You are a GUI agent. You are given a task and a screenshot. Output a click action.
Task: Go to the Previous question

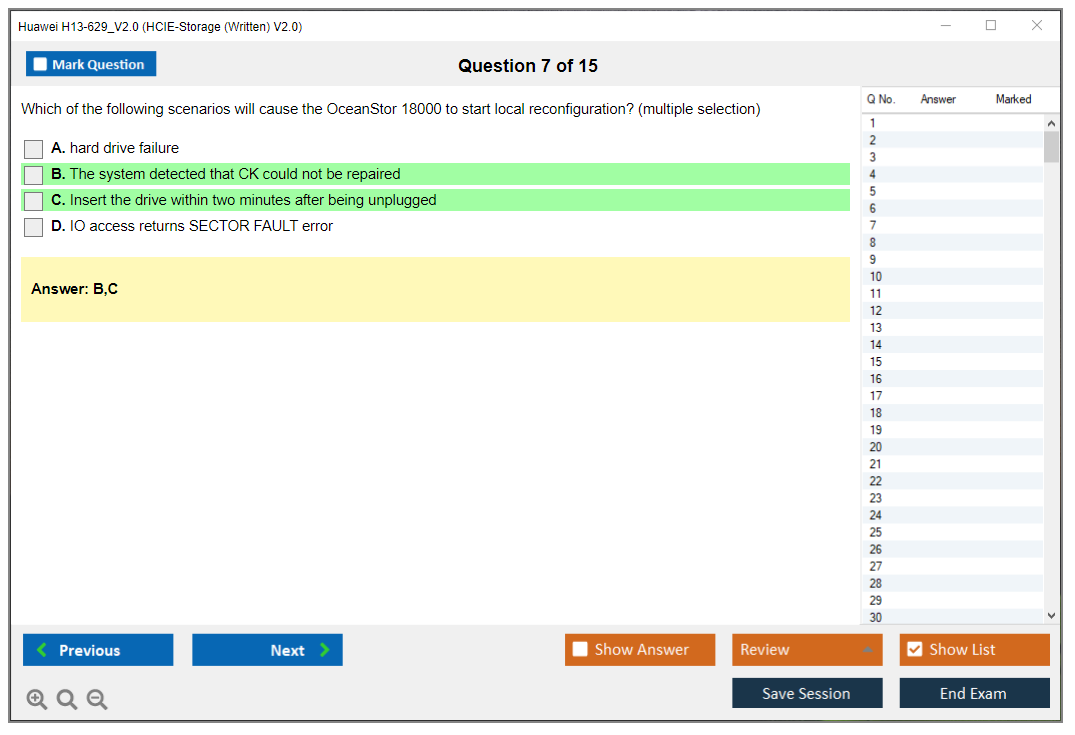(x=98, y=650)
